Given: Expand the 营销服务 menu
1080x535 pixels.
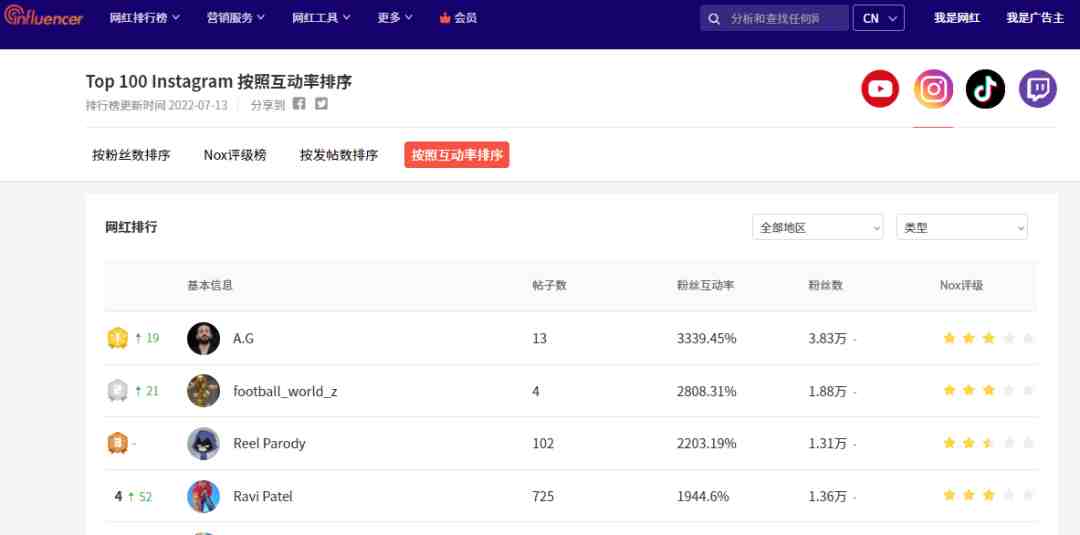Looking at the screenshot, I should tap(236, 18).
